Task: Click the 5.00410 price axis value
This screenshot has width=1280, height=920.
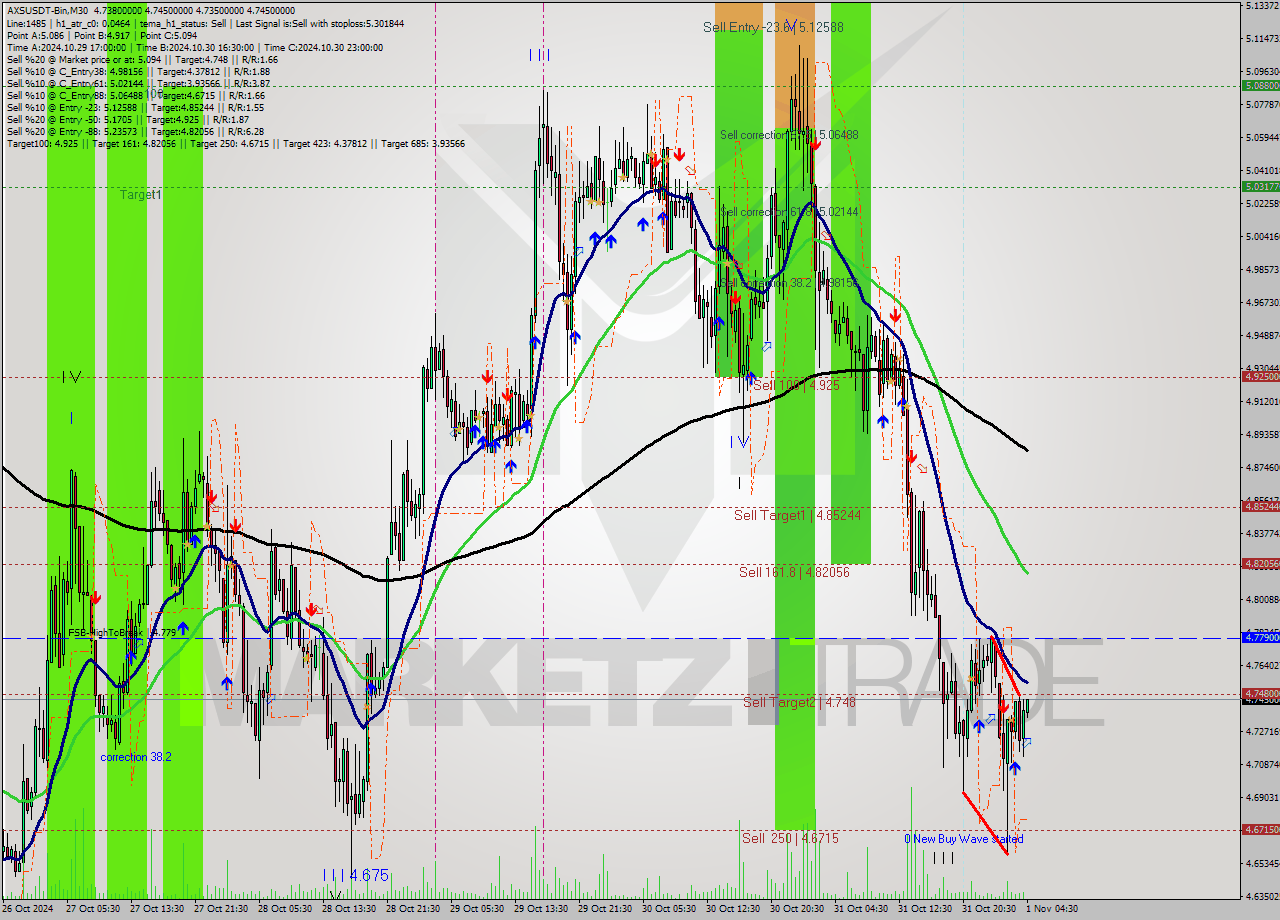Action: (1261, 236)
